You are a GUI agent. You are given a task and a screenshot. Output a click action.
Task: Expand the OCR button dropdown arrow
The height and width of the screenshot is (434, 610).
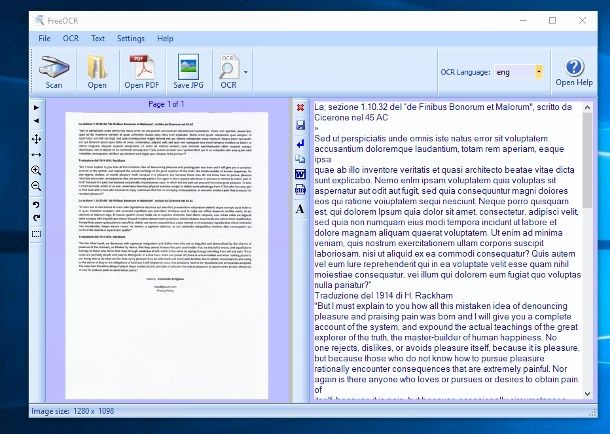[x=245, y=72]
